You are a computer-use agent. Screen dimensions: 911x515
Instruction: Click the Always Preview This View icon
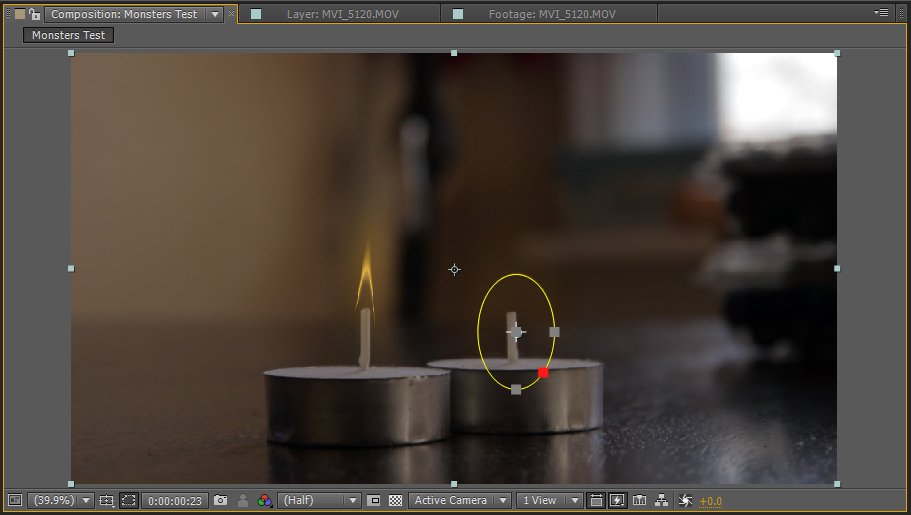click(x=15, y=500)
